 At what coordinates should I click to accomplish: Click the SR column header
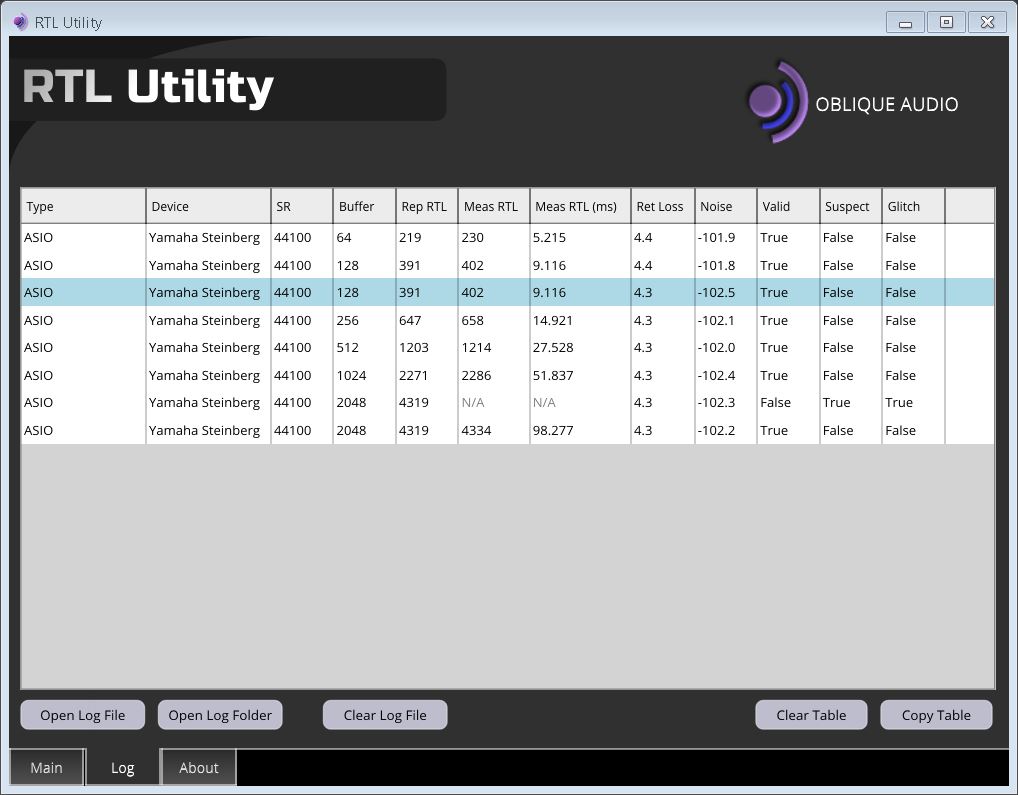302,206
